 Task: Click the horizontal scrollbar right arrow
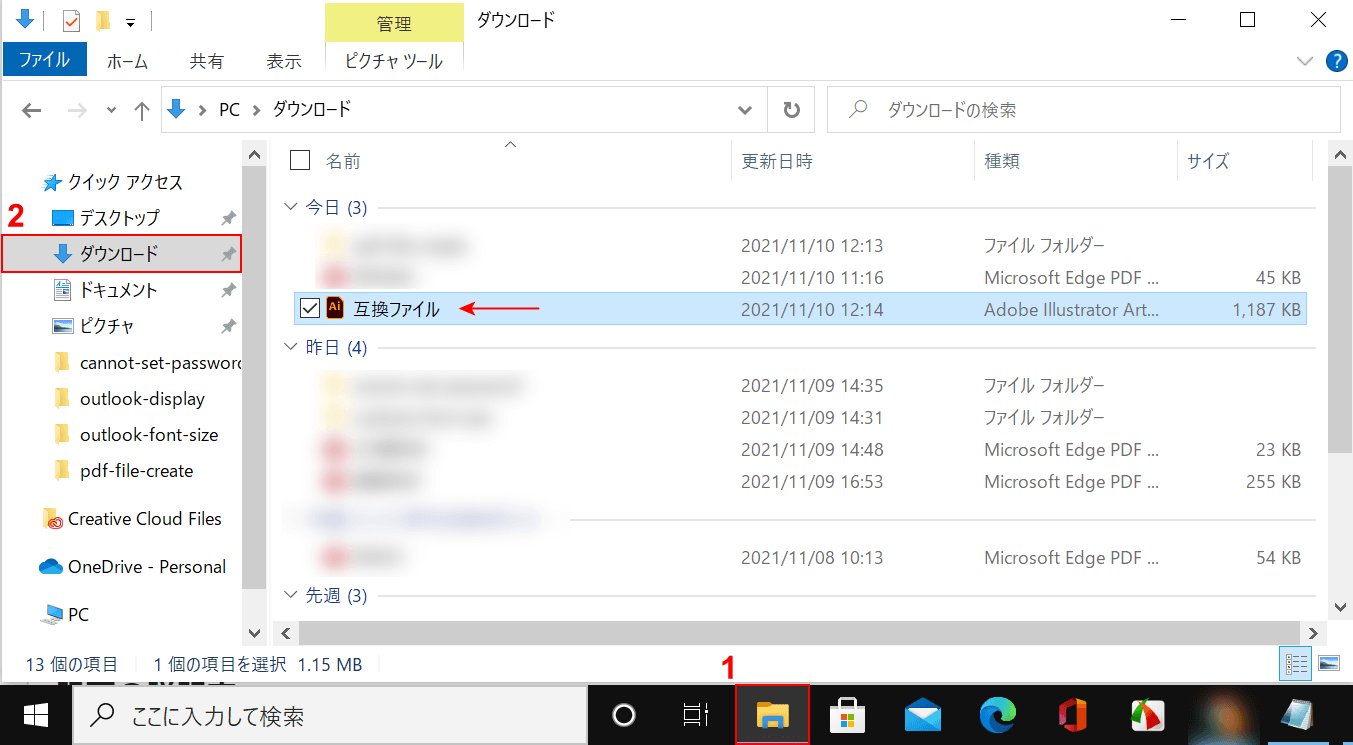pyautogui.click(x=1312, y=633)
